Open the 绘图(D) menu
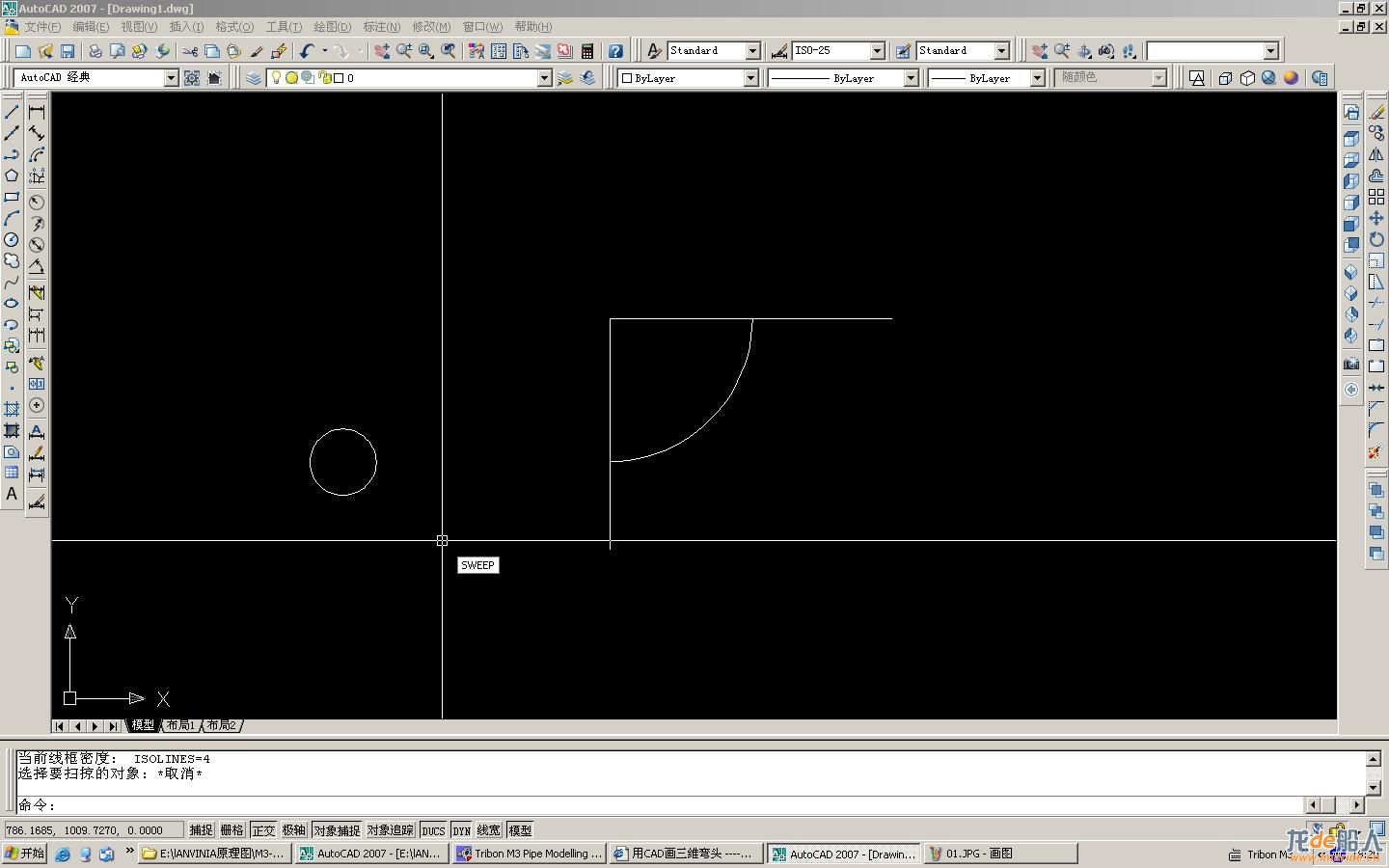Image resolution: width=1389 pixels, height=868 pixels. (332, 27)
